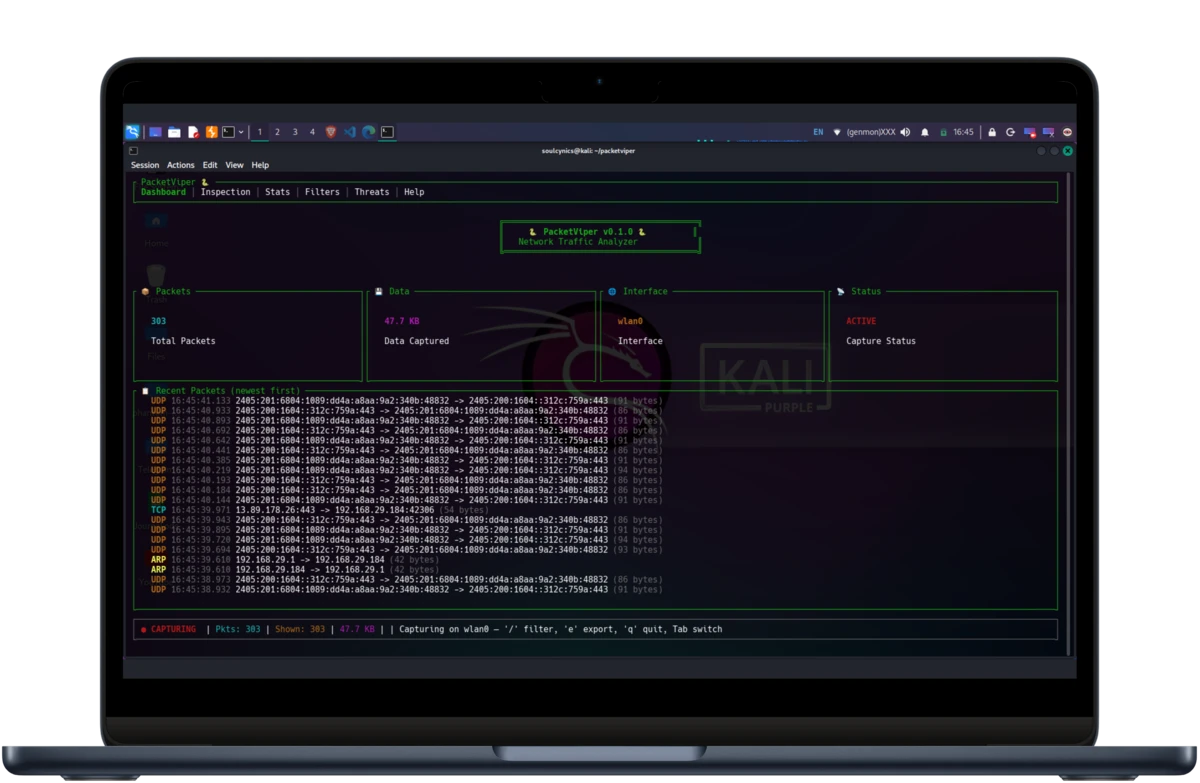
Task: Click the 16:45 clock in panel
Action: 963,132
